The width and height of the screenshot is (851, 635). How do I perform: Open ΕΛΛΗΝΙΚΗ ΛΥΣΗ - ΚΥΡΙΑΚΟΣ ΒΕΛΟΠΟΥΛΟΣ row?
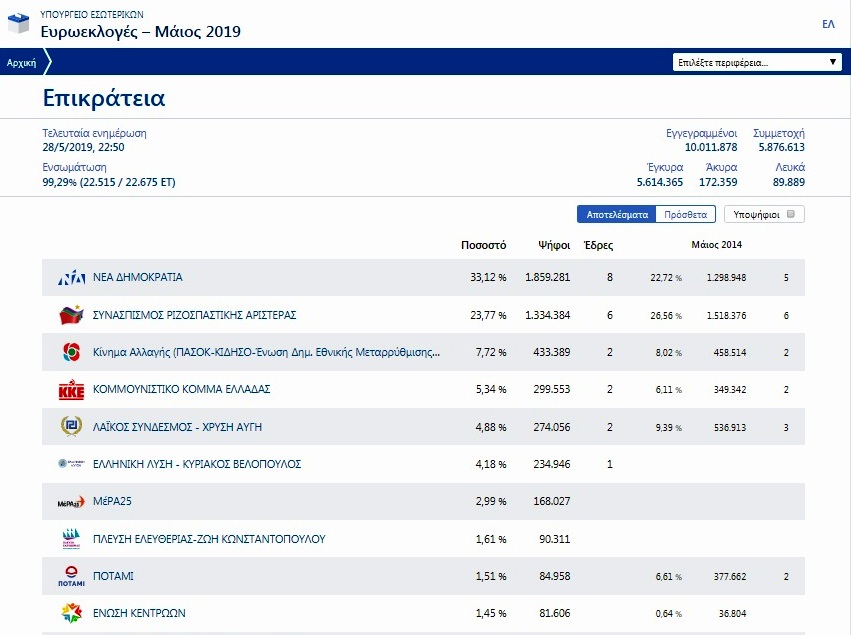pyautogui.click(x=197, y=465)
